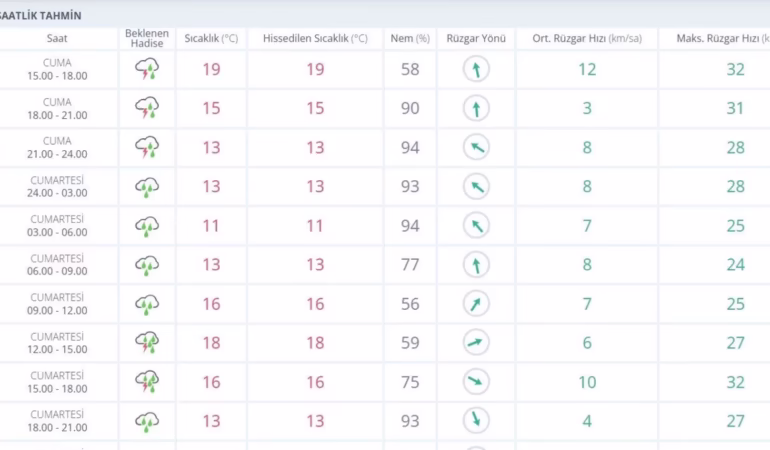Click the humidity value 58 in the first row
This screenshot has width=770, height=450.
(x=410, y=70)
